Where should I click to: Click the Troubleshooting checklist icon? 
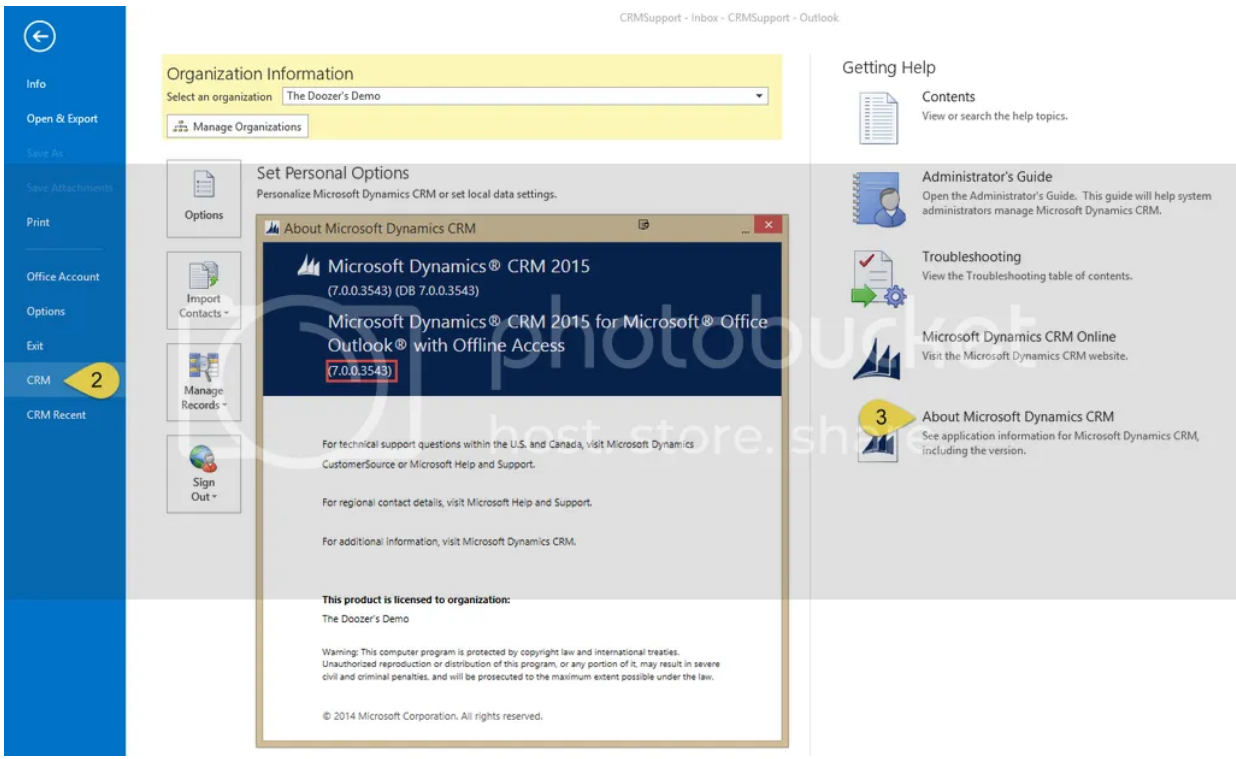(879, 279)
